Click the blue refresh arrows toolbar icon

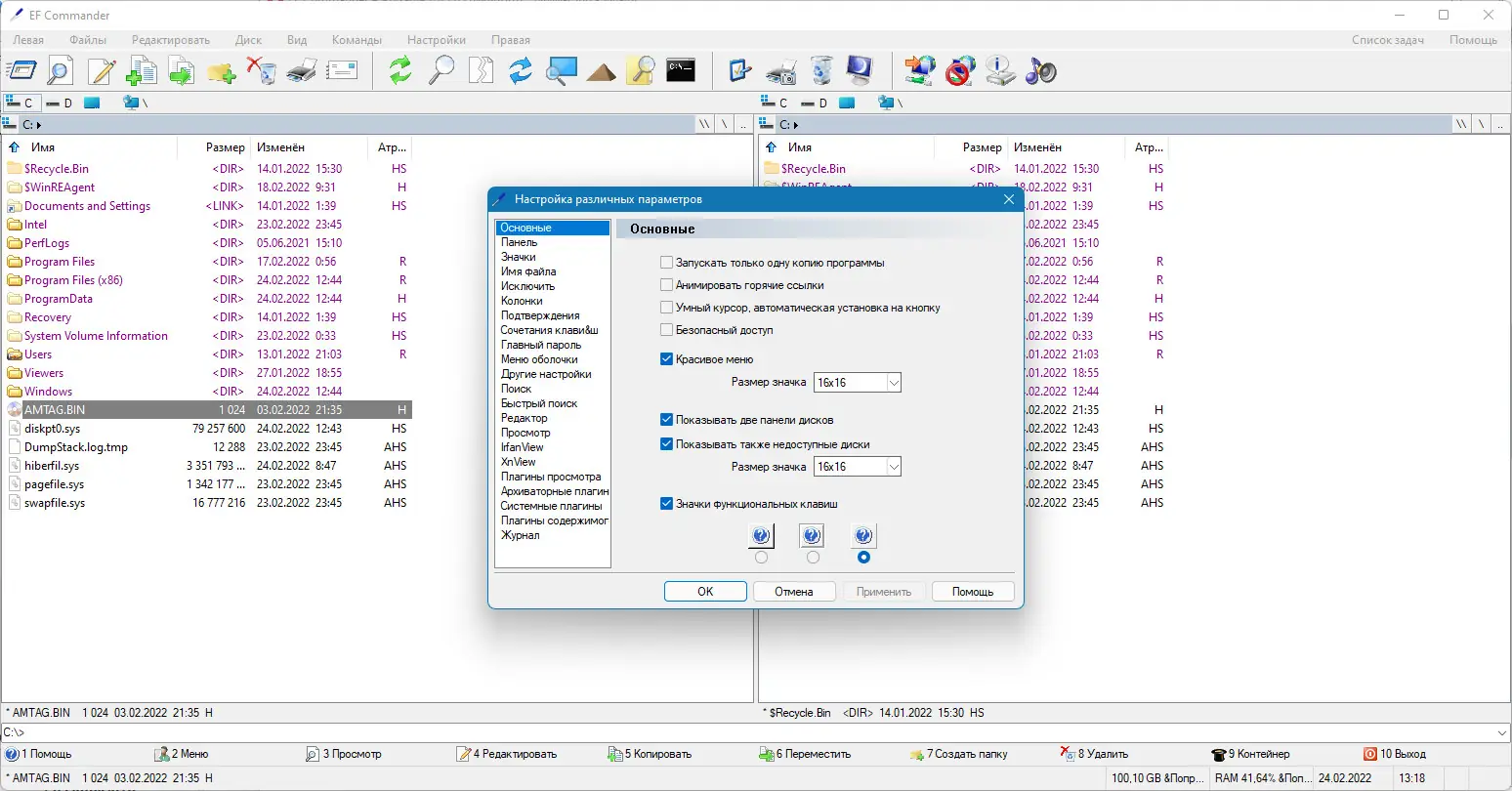tap(521, 70)
